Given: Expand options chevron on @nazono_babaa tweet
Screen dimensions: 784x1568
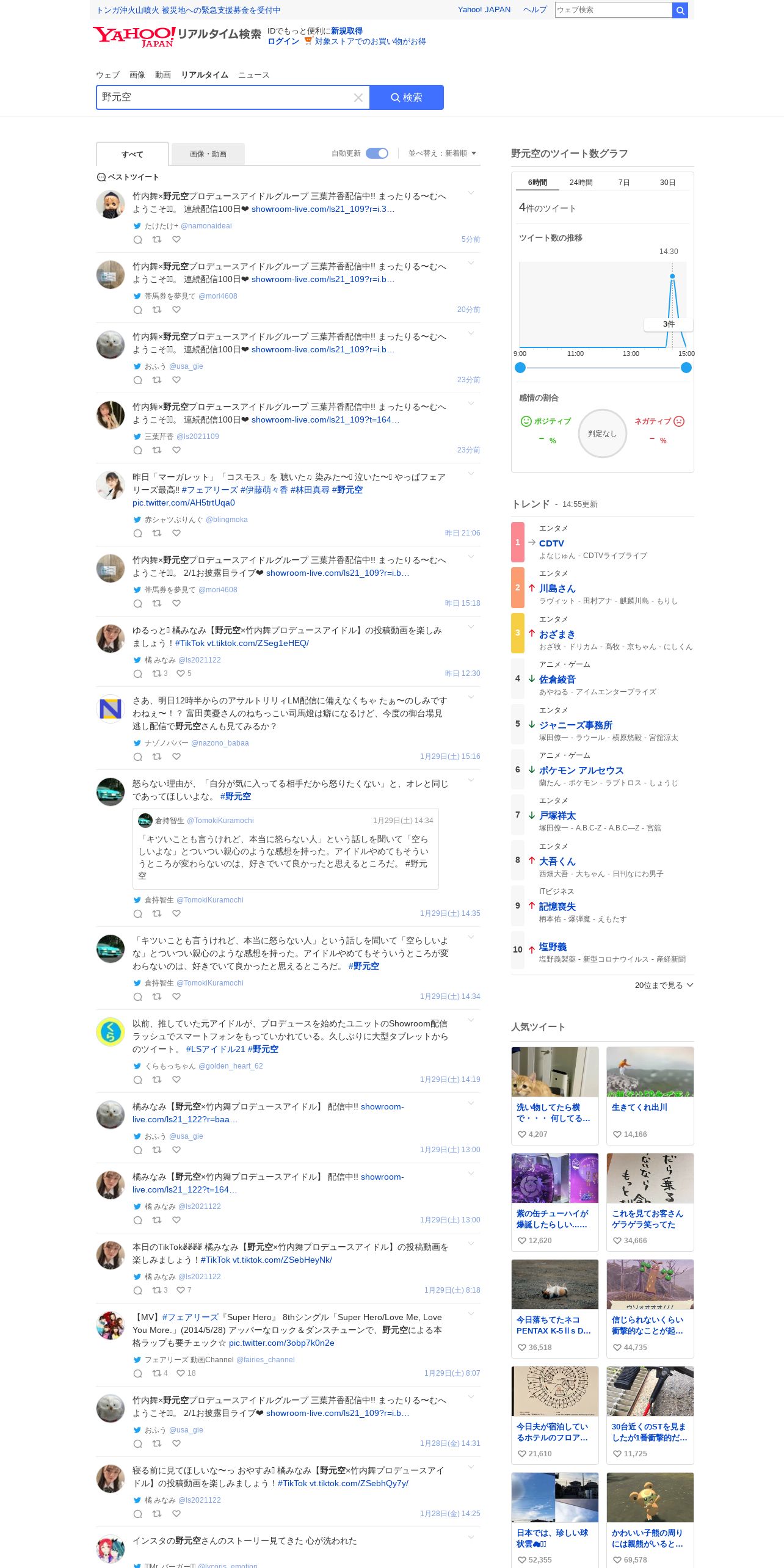Looking at the screenshot, I should tap(471, 697).
